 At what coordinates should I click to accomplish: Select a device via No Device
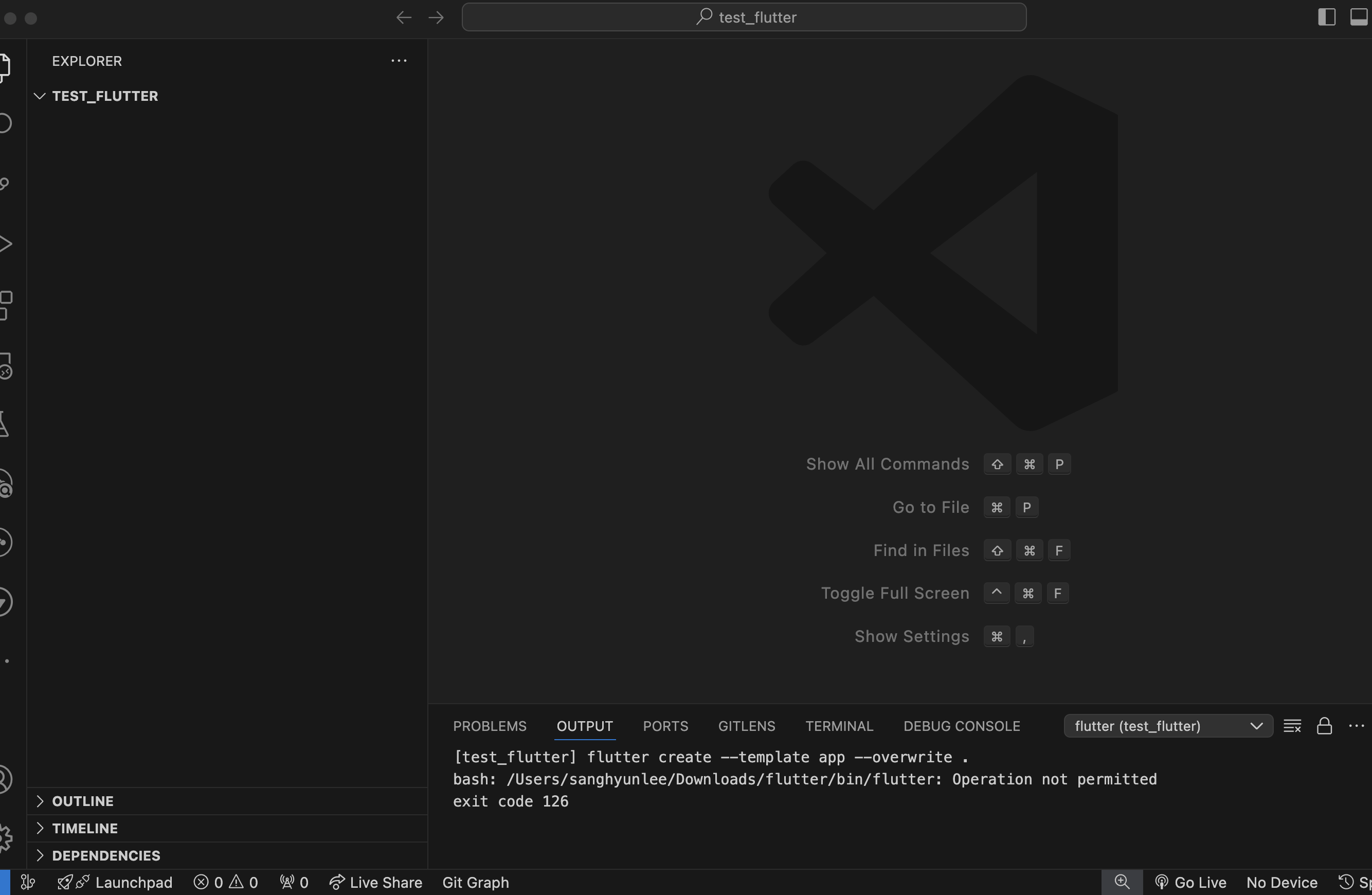pyautogui.click(x=1281, y=882)
